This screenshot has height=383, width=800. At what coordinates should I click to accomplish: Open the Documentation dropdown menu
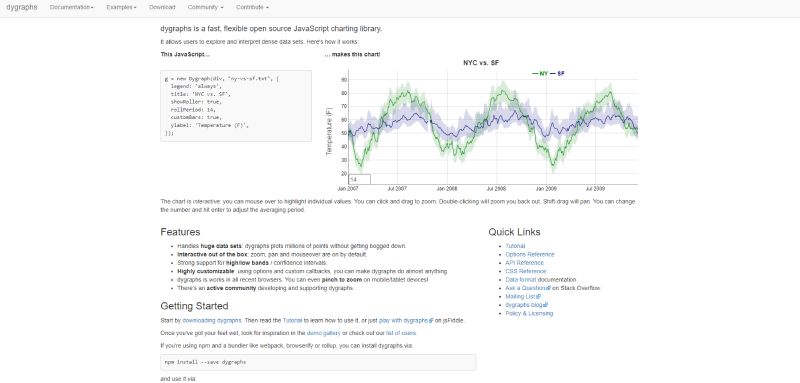[x=71, y=8]
